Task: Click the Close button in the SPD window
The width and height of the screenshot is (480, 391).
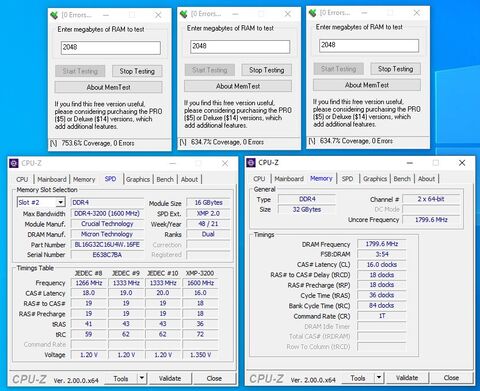Action: click(214, 378)
